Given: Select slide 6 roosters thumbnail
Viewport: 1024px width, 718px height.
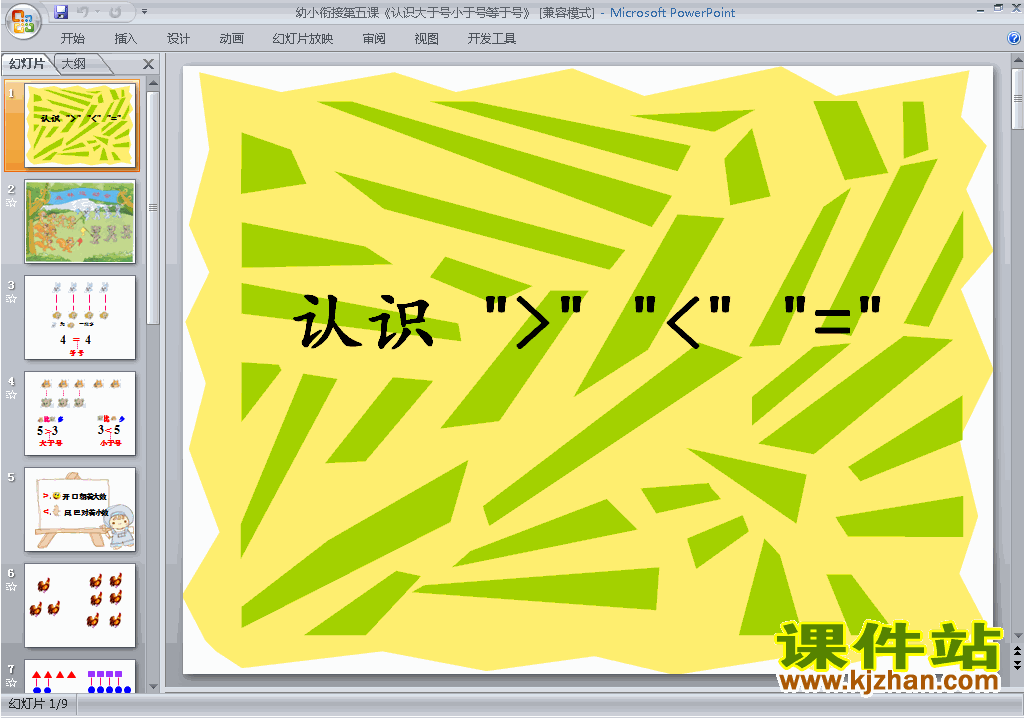Looking at the screenshot, I should coord(80,606).
